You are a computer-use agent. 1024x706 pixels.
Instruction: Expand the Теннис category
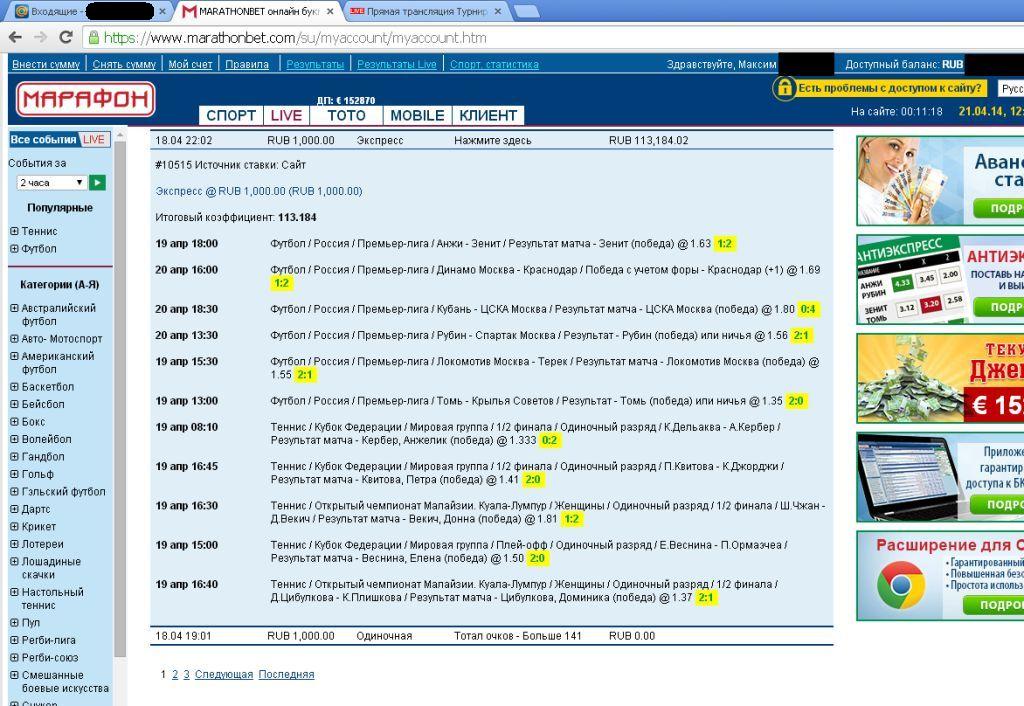(x=14, y=231)
